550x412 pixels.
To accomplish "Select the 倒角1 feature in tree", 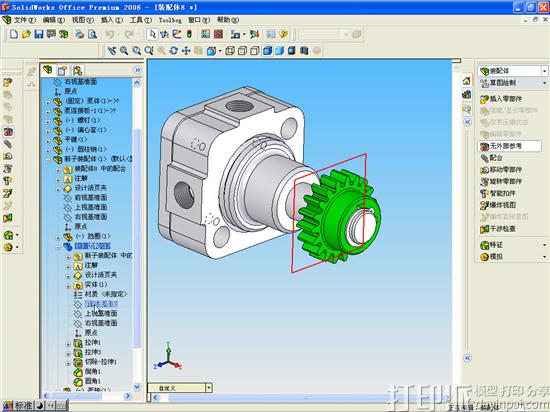I will point(93,371).
